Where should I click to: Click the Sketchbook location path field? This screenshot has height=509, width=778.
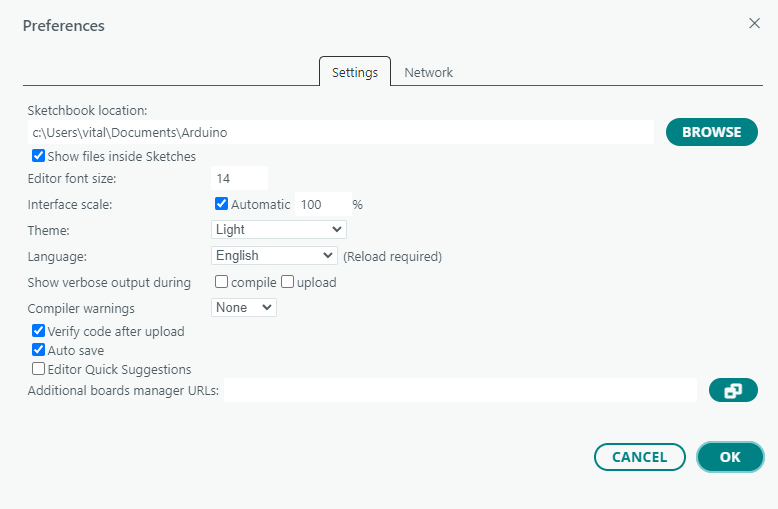tap(340, 132)
